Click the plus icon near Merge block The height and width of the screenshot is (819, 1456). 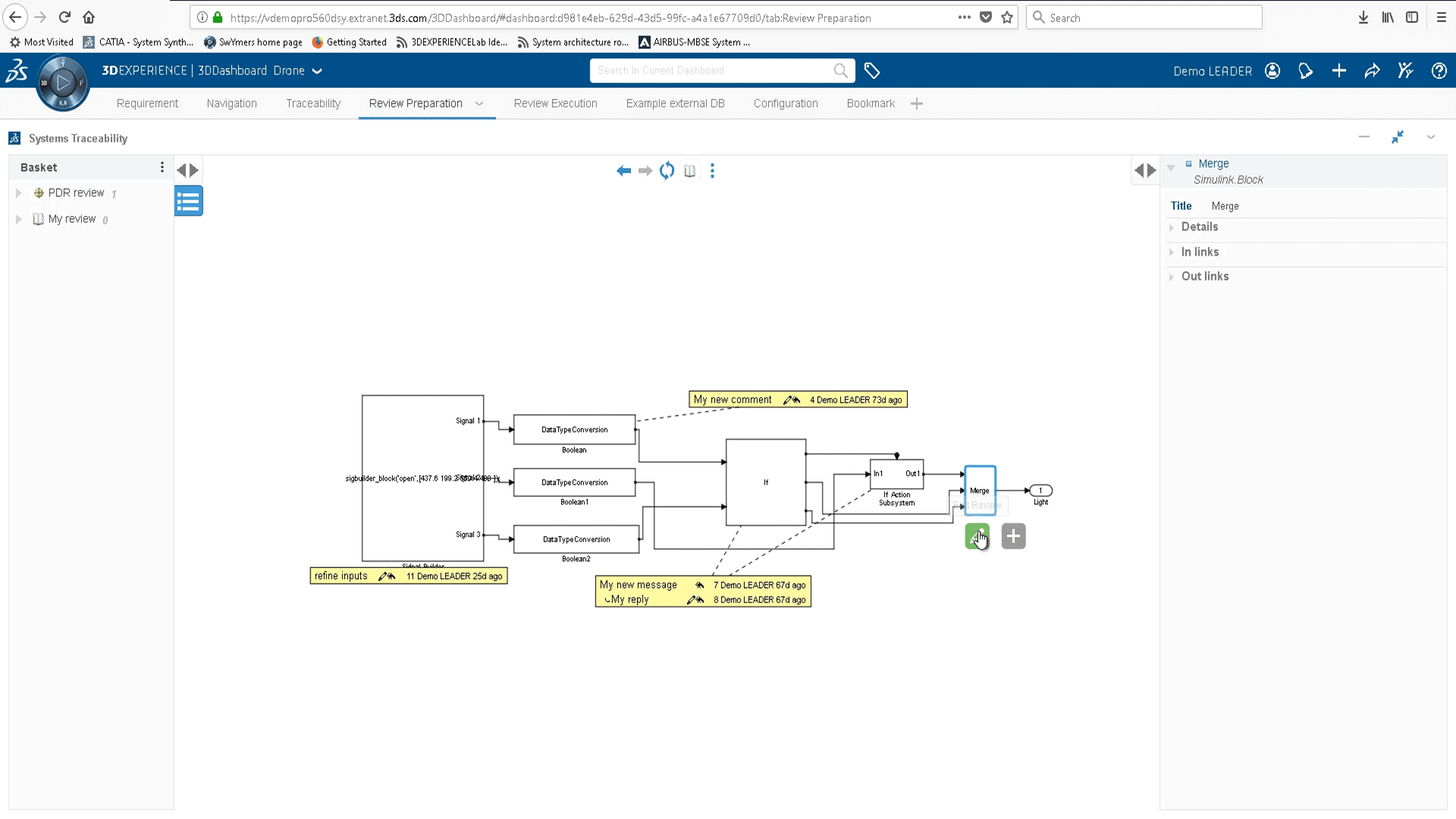coord(1013,536)
